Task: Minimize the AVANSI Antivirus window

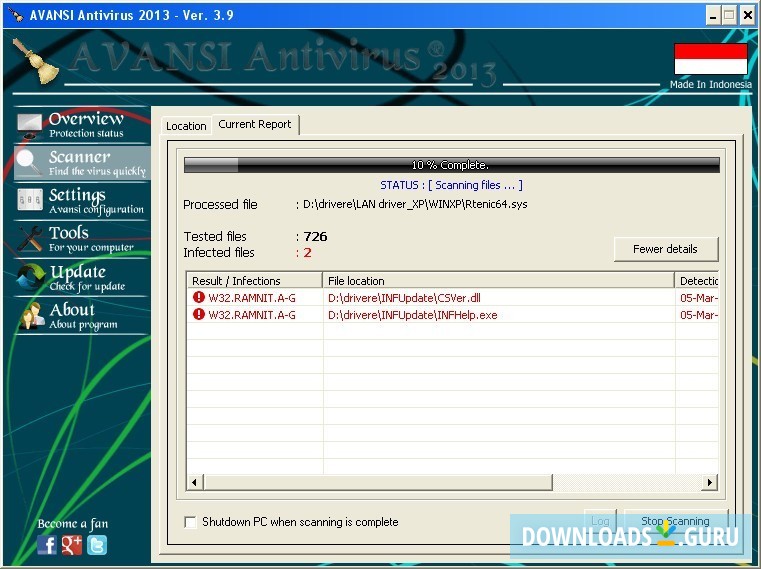Action: (x=712, y=16)
